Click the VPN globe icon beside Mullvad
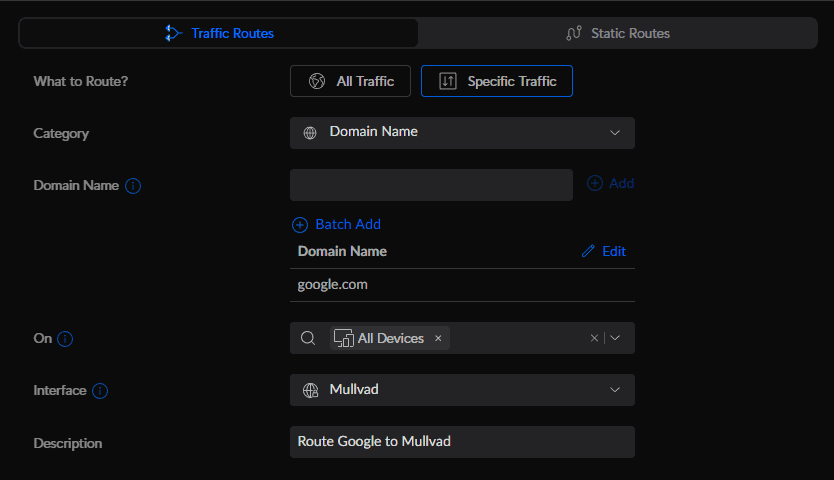Viewport: 834px width, 480px height. tap(311, 391)
